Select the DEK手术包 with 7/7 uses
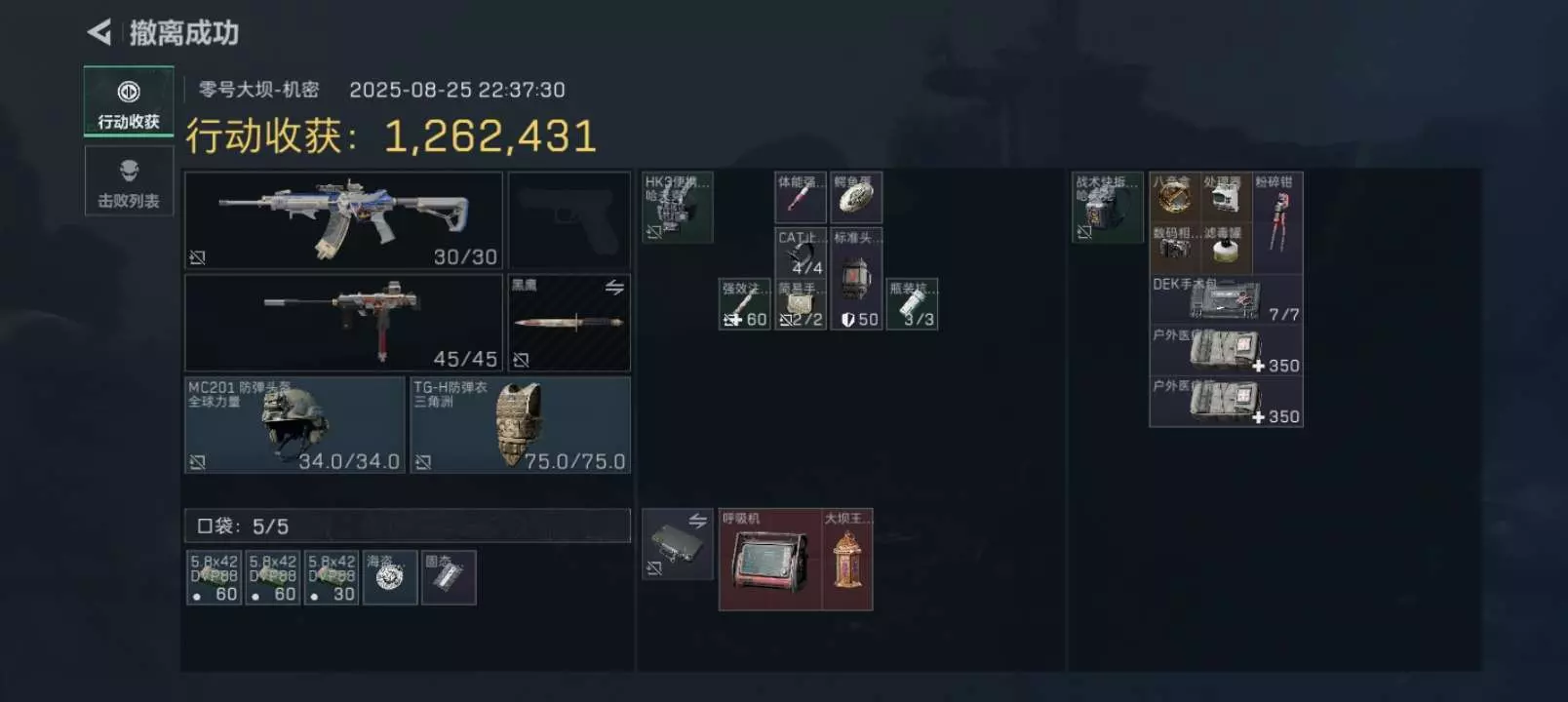This screenshot has height=702, width=1568. (1226, 299)
